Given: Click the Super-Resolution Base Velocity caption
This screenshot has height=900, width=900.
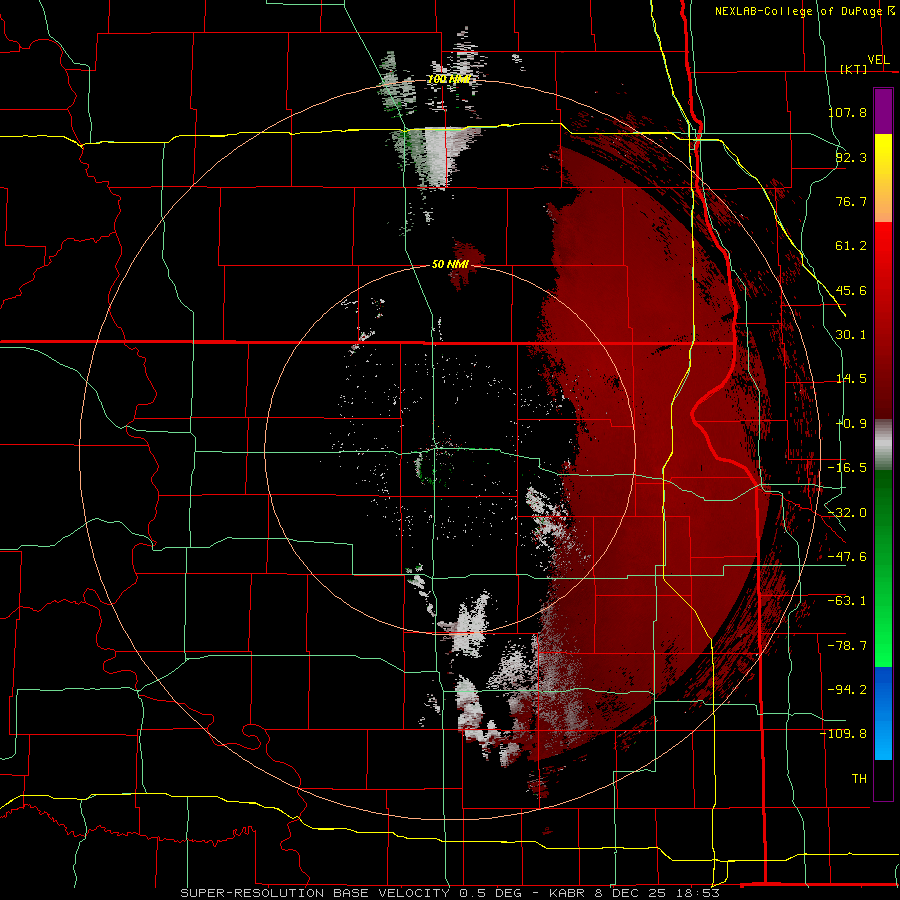Looking at the screenshot, I should [449, 893].
